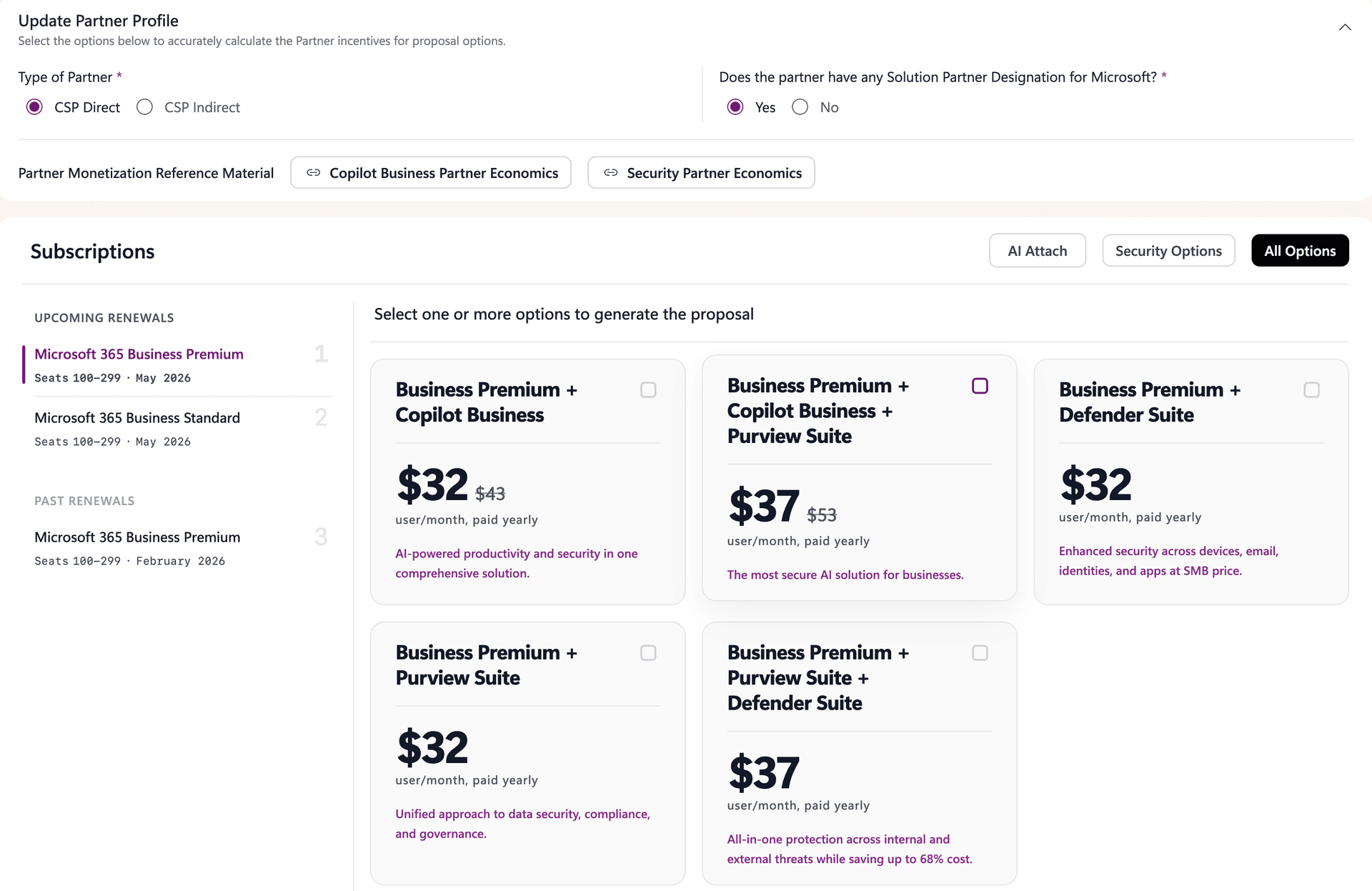Click the UPCOMING RENEWALS heading
1372x891 pixels.
[x=104, y=318]
